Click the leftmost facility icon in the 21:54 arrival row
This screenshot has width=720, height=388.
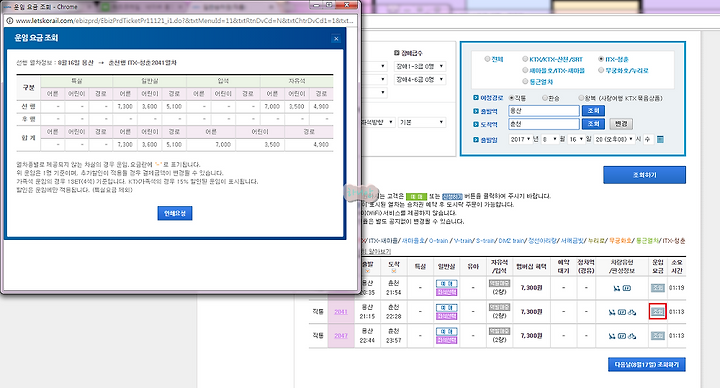point(617,288)
